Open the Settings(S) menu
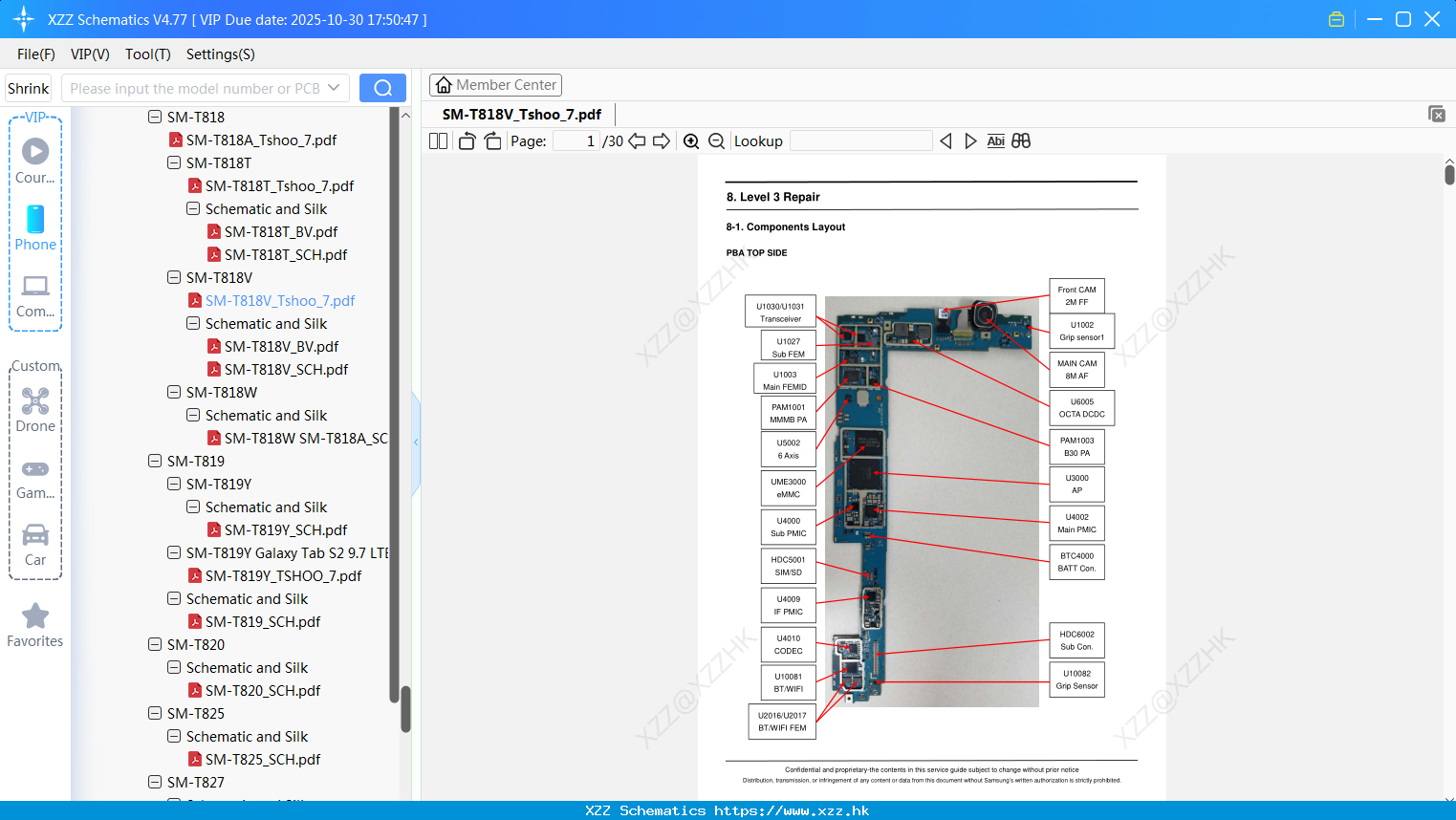The image size is (1456, 820). tap(221, 54)
